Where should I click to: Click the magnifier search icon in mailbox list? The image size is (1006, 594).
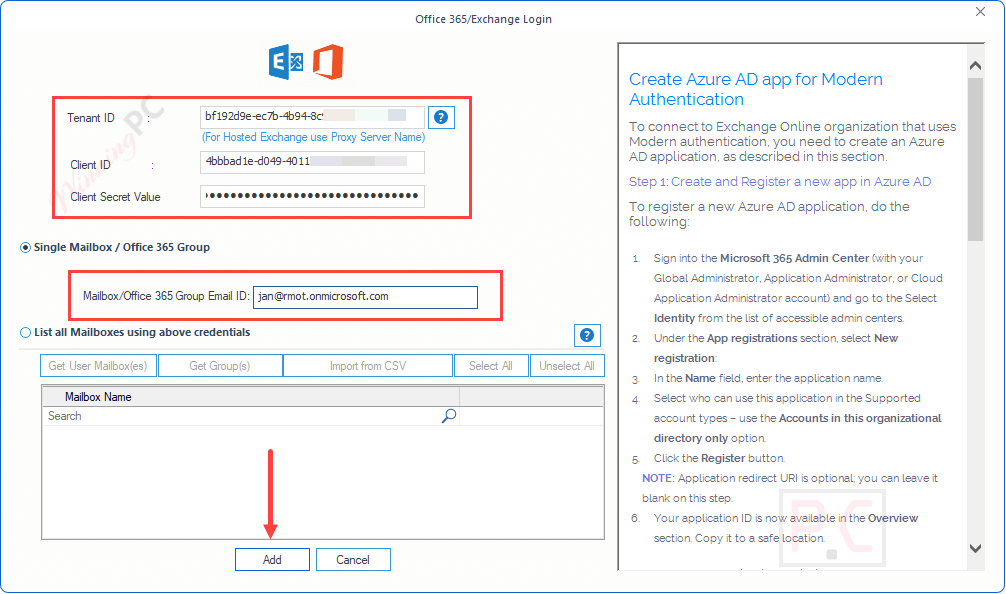449,416
